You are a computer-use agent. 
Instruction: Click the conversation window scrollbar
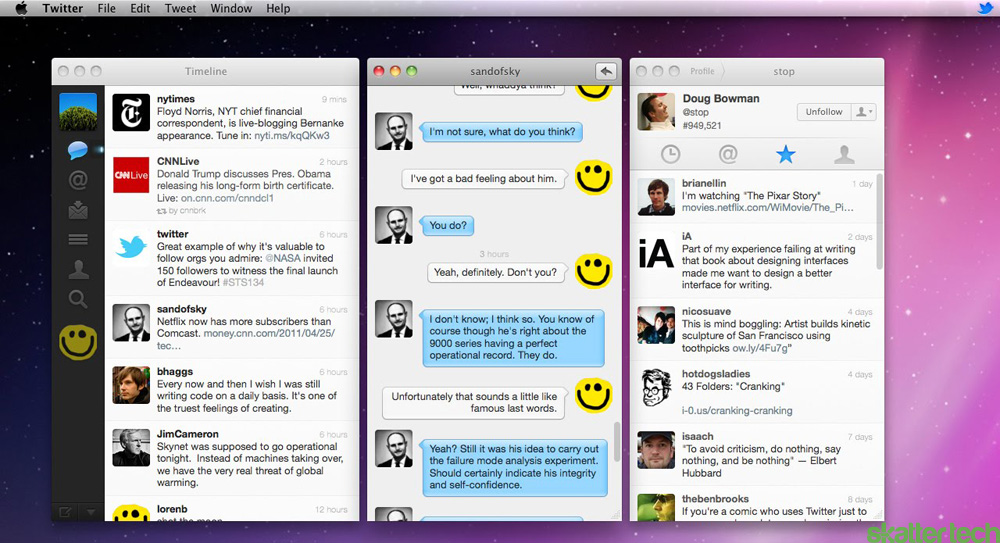[617, 442]
